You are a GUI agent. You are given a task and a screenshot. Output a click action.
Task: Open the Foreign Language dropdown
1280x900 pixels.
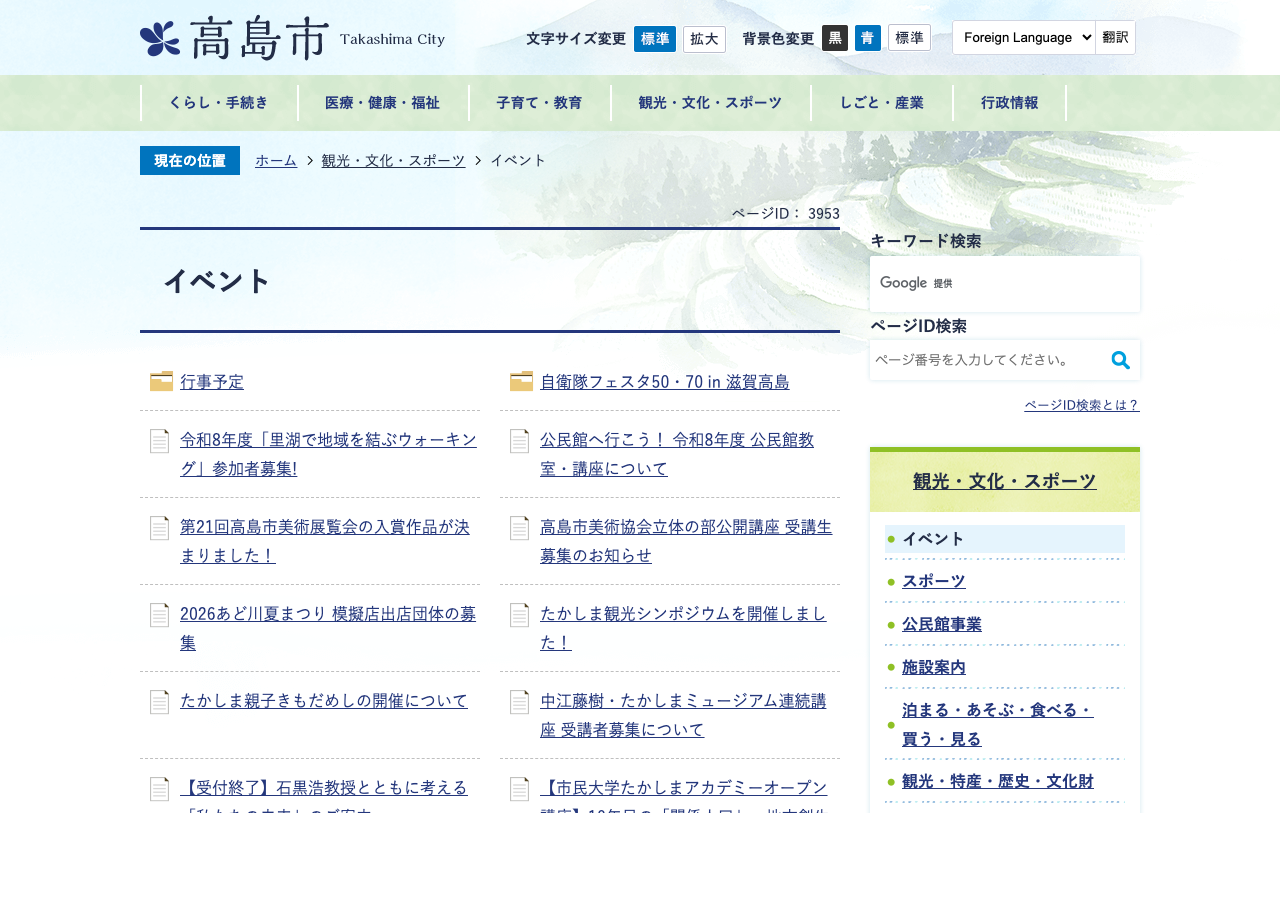coord(1024,37)
